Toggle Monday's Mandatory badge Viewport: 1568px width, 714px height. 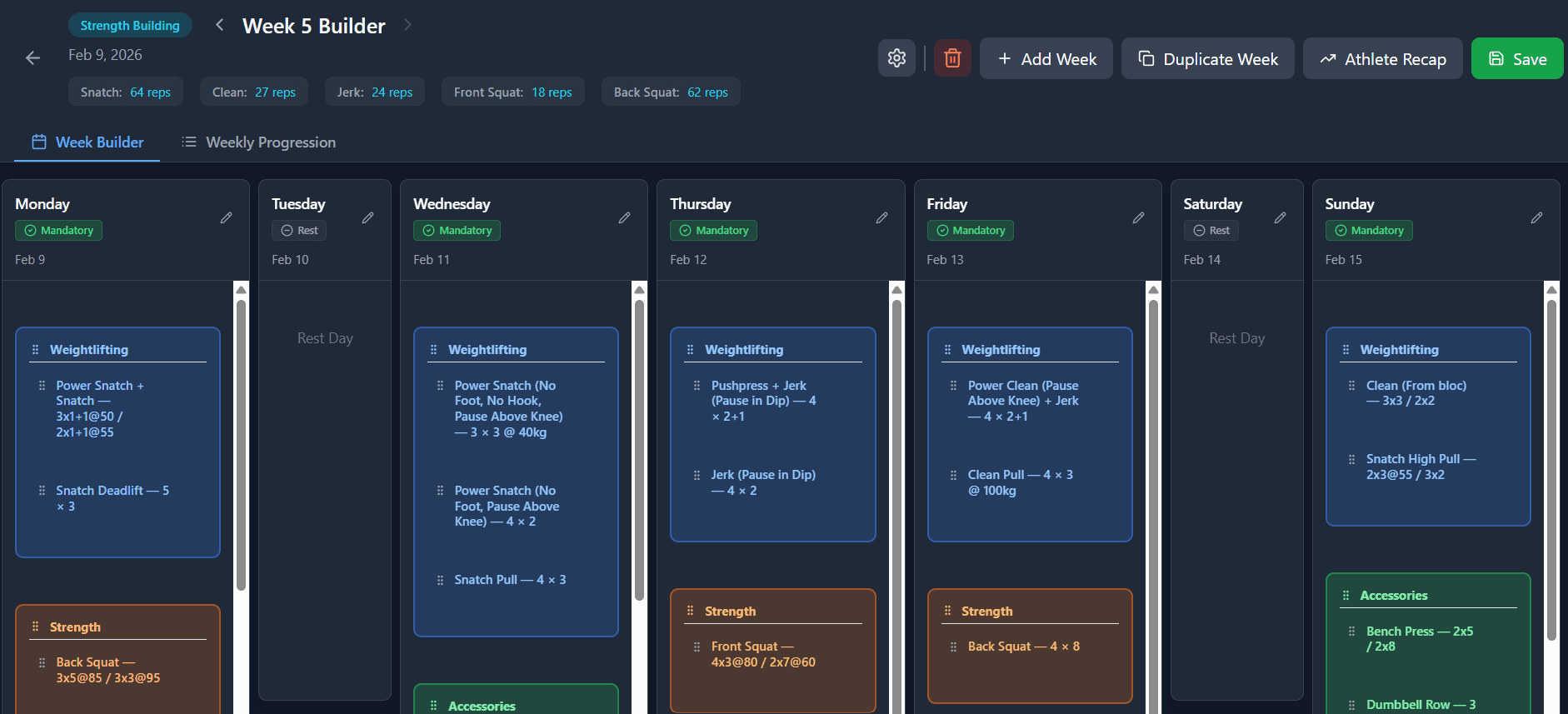58,231
